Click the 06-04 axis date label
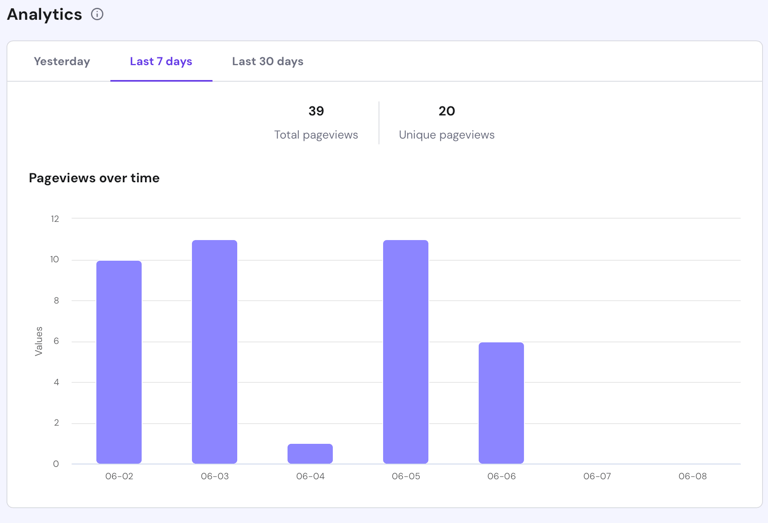The image size is (768, 523). 310,476
